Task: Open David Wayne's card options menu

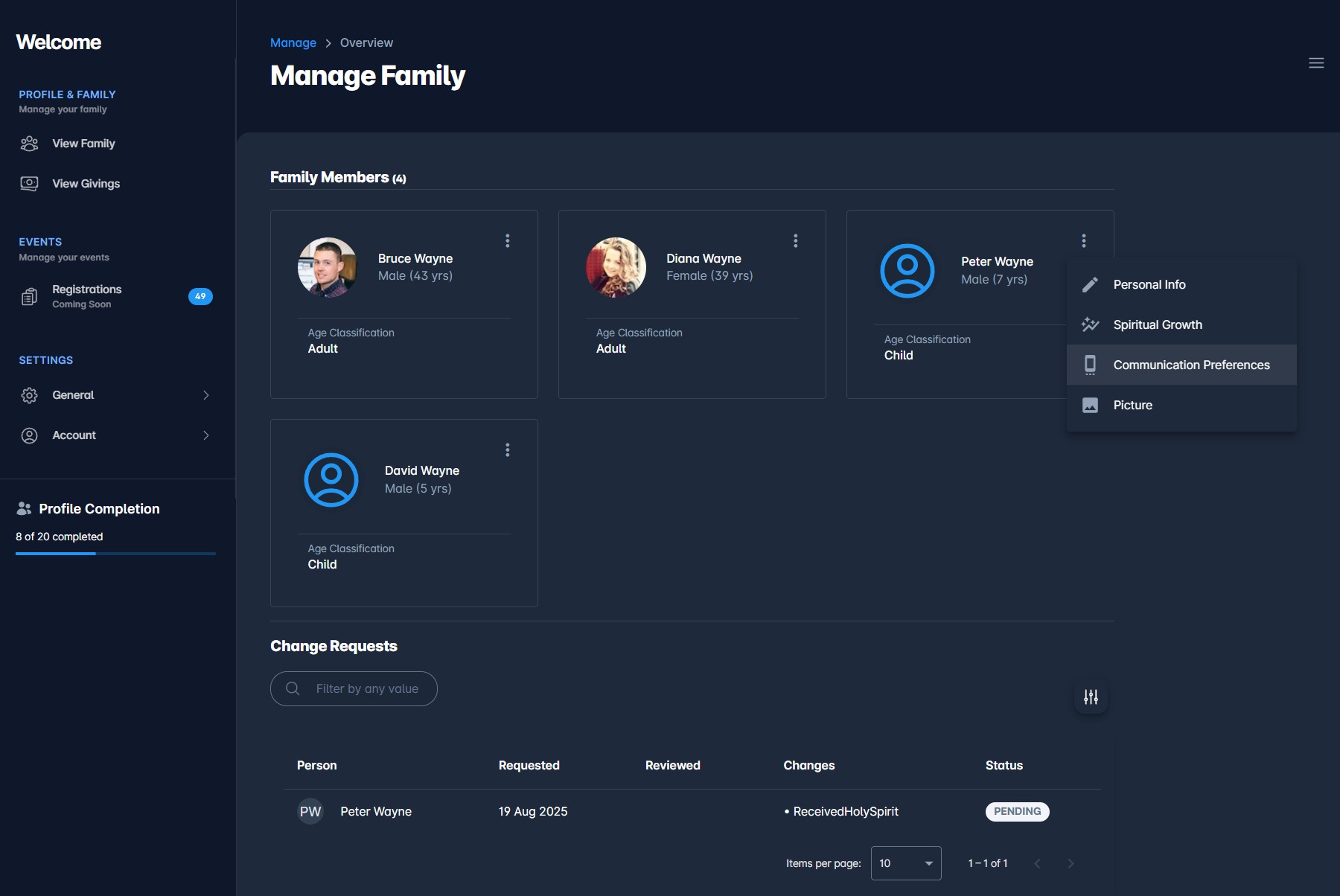Action: tap(507, 449)
